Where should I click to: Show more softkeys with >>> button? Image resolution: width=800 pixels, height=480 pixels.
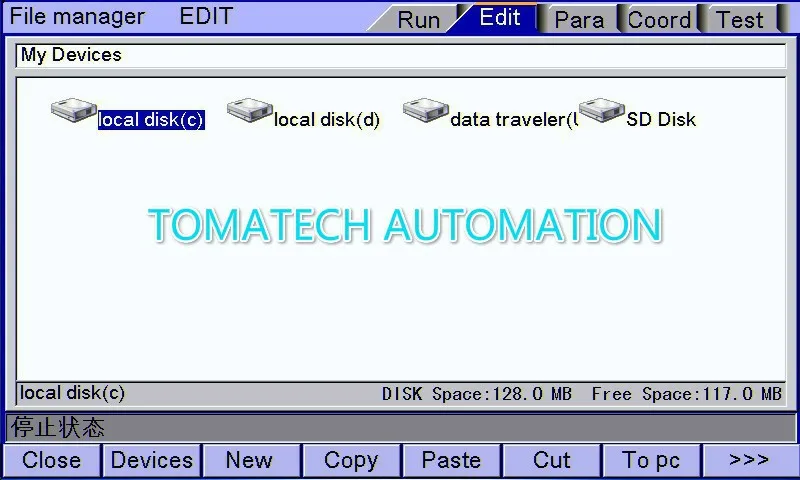click(750, 461)
